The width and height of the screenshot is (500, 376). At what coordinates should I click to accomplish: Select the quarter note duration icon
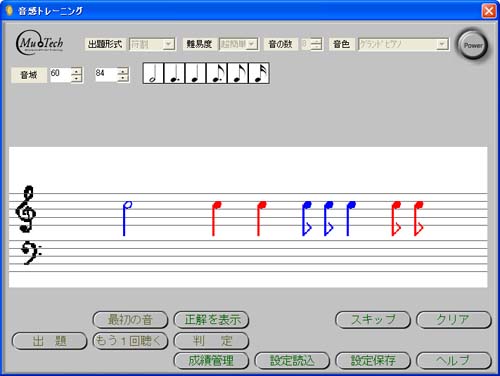click(195, 73)
